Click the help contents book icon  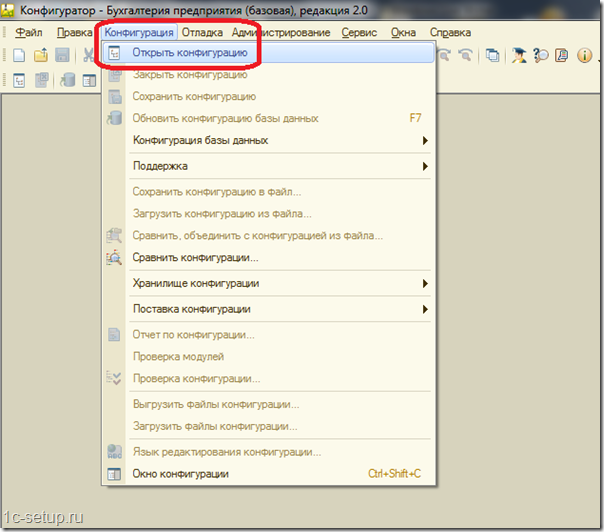pos(562,55)
